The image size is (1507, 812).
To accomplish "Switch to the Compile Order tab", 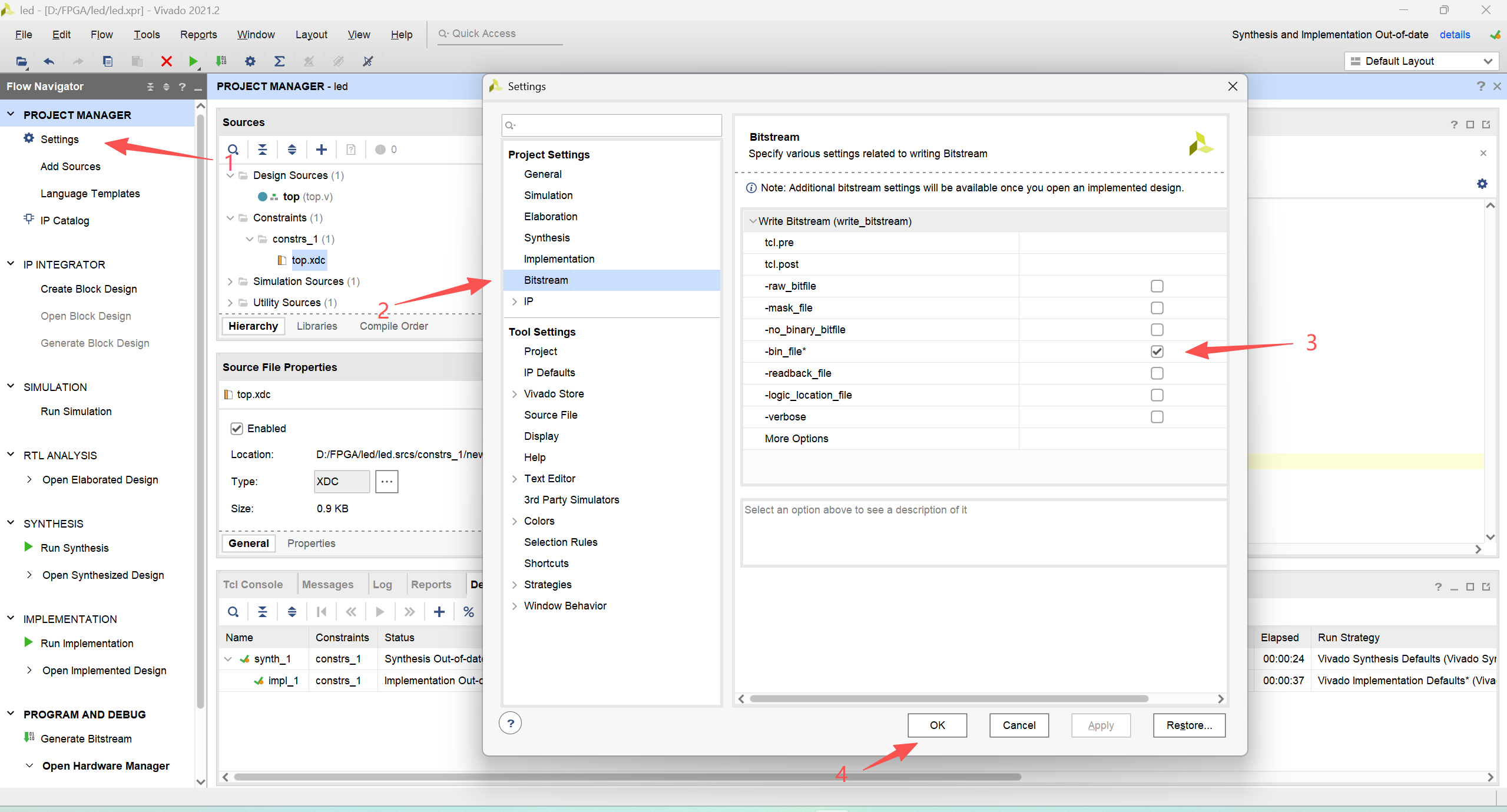I will pos(393,326).
